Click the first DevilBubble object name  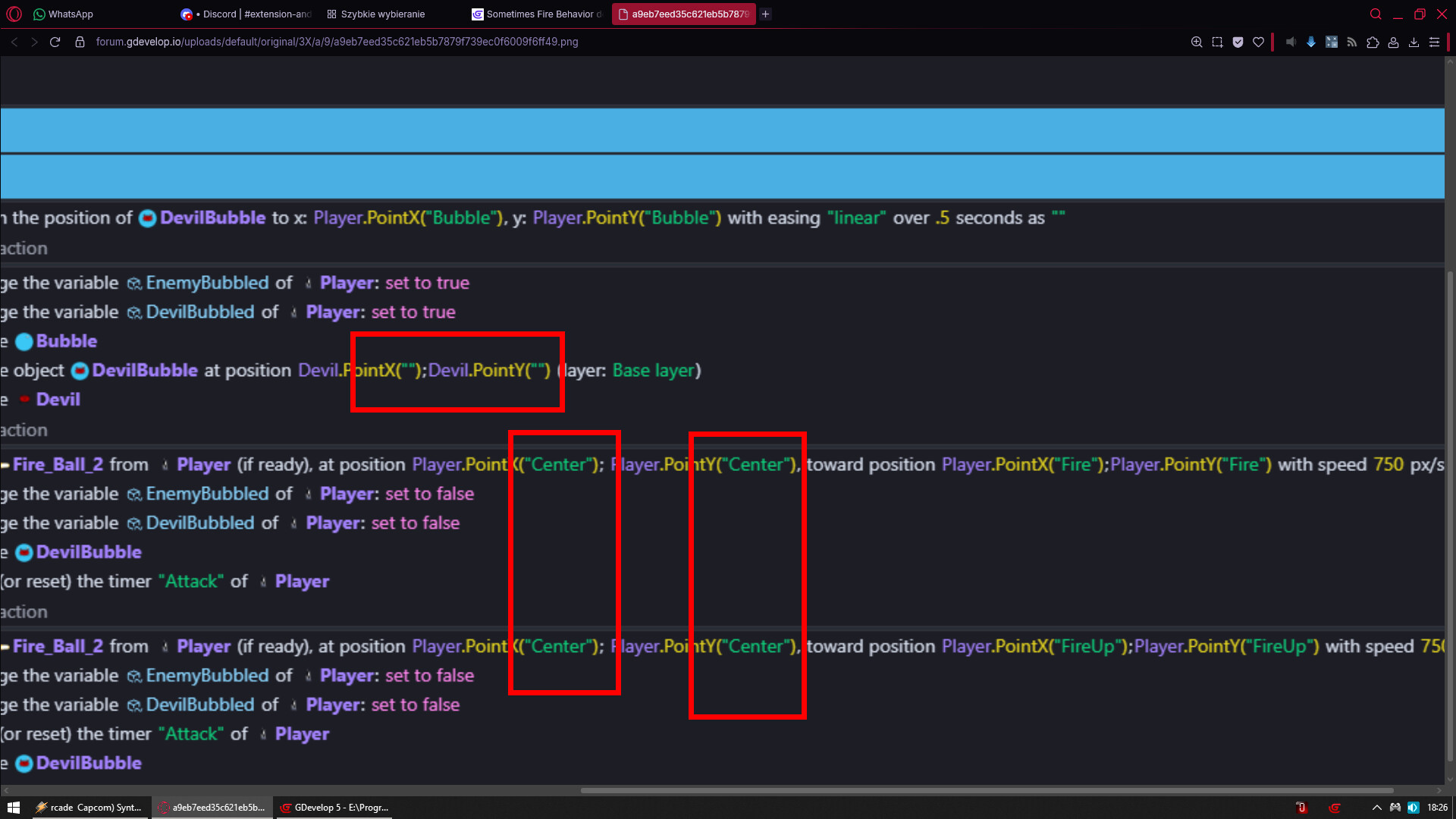pyautogui.click(x=212, y=218)
